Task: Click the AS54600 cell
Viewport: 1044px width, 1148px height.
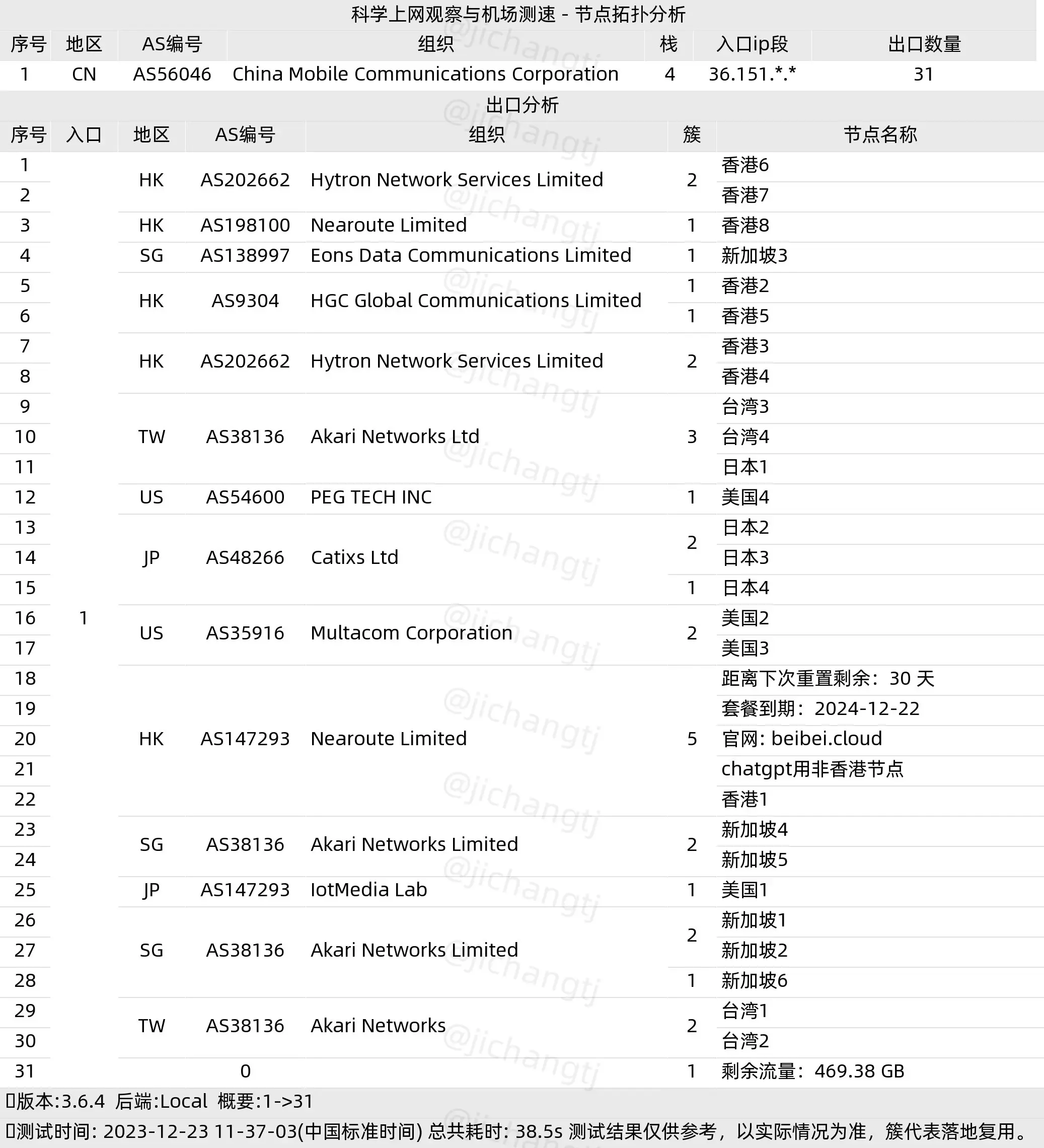Action: point(245,497)
